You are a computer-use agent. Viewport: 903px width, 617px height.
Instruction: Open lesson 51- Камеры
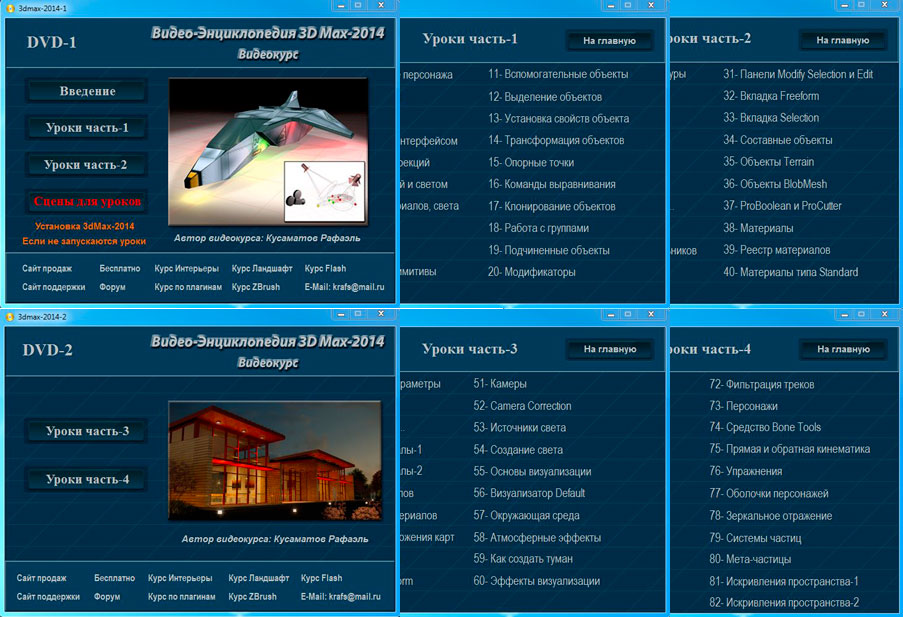point(500,384)
